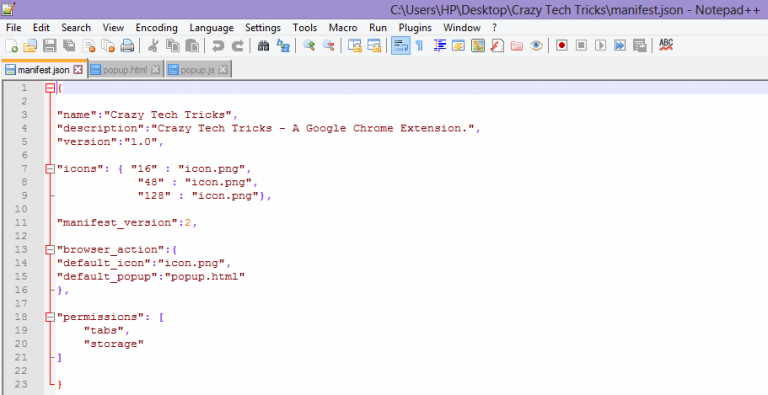Screen dimensions: 768x395
Task: Click line number 11 in the margin
Action: 21,222
